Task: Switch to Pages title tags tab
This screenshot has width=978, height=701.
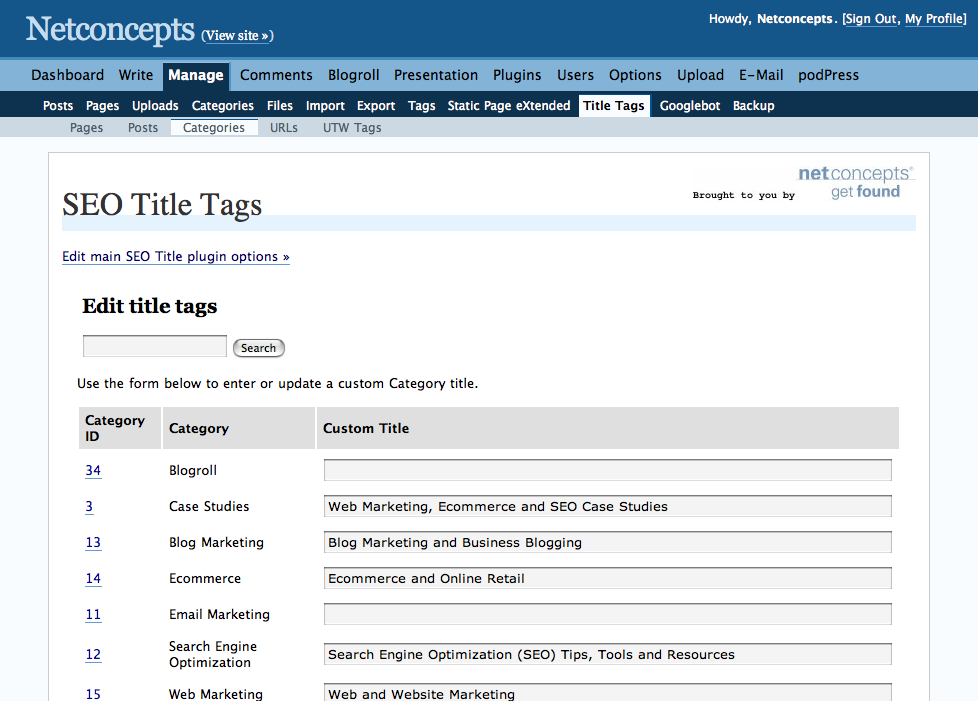Action: pos(87,128)
